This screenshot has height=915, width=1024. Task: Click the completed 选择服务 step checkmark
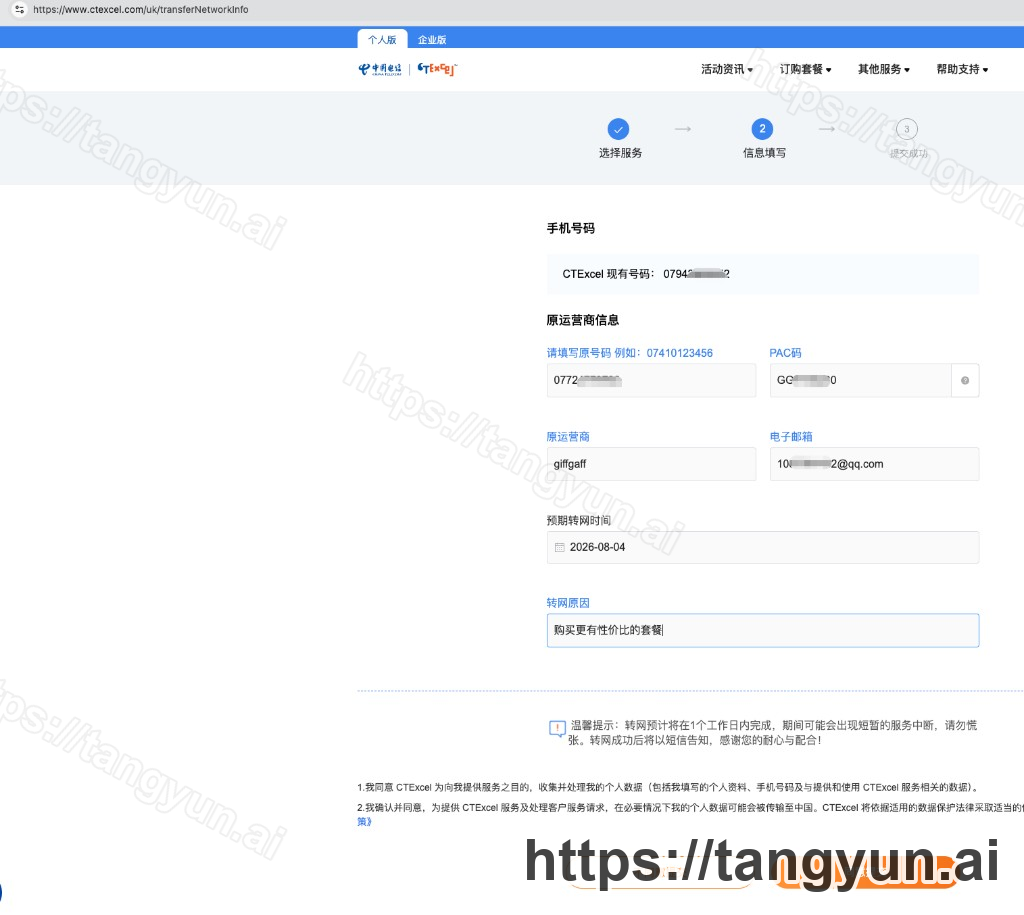(618, 129)
